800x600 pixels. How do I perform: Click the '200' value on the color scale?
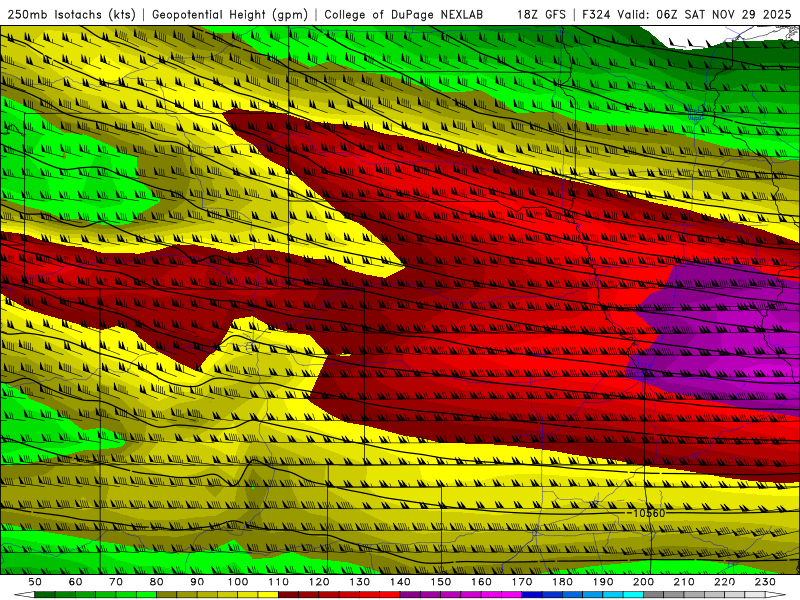tap(643, 582)
